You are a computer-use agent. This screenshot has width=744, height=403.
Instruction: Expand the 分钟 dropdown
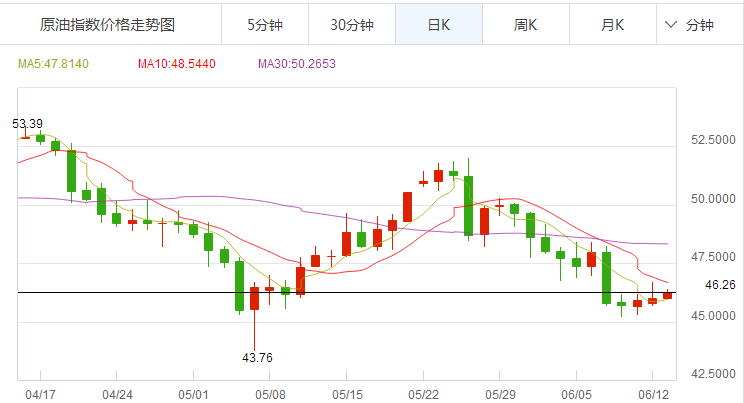[x=700, y=25]
